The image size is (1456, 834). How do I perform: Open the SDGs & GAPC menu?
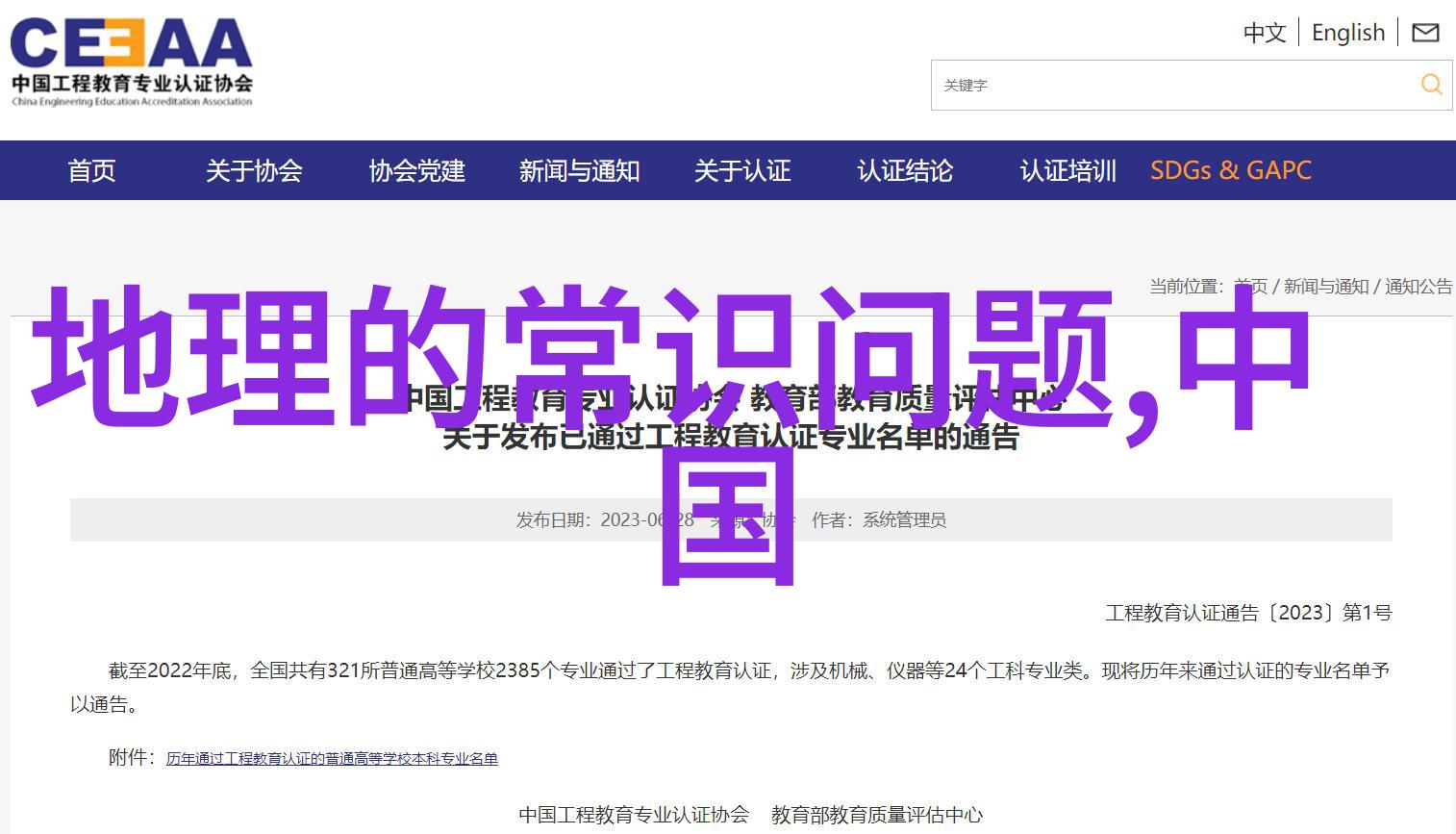click(1231, 170)
